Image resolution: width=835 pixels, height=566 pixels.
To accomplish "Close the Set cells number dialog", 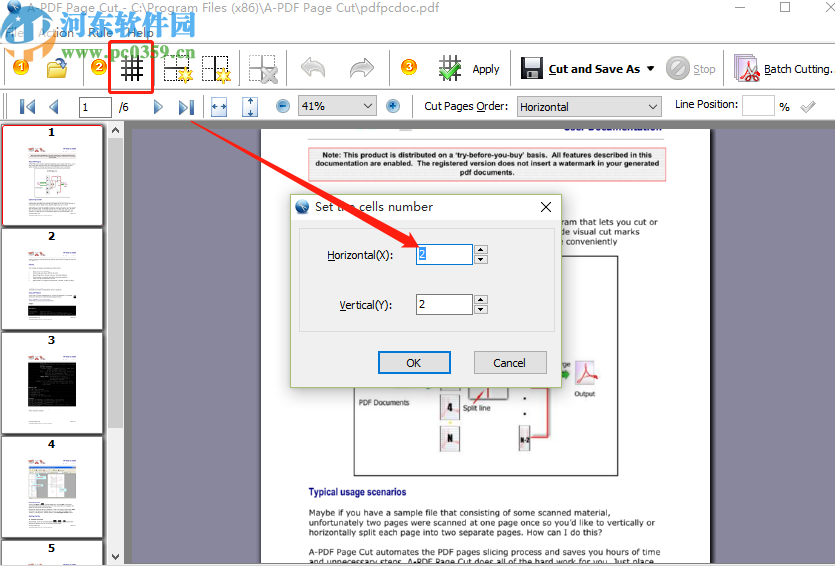I will pos(546,207).
